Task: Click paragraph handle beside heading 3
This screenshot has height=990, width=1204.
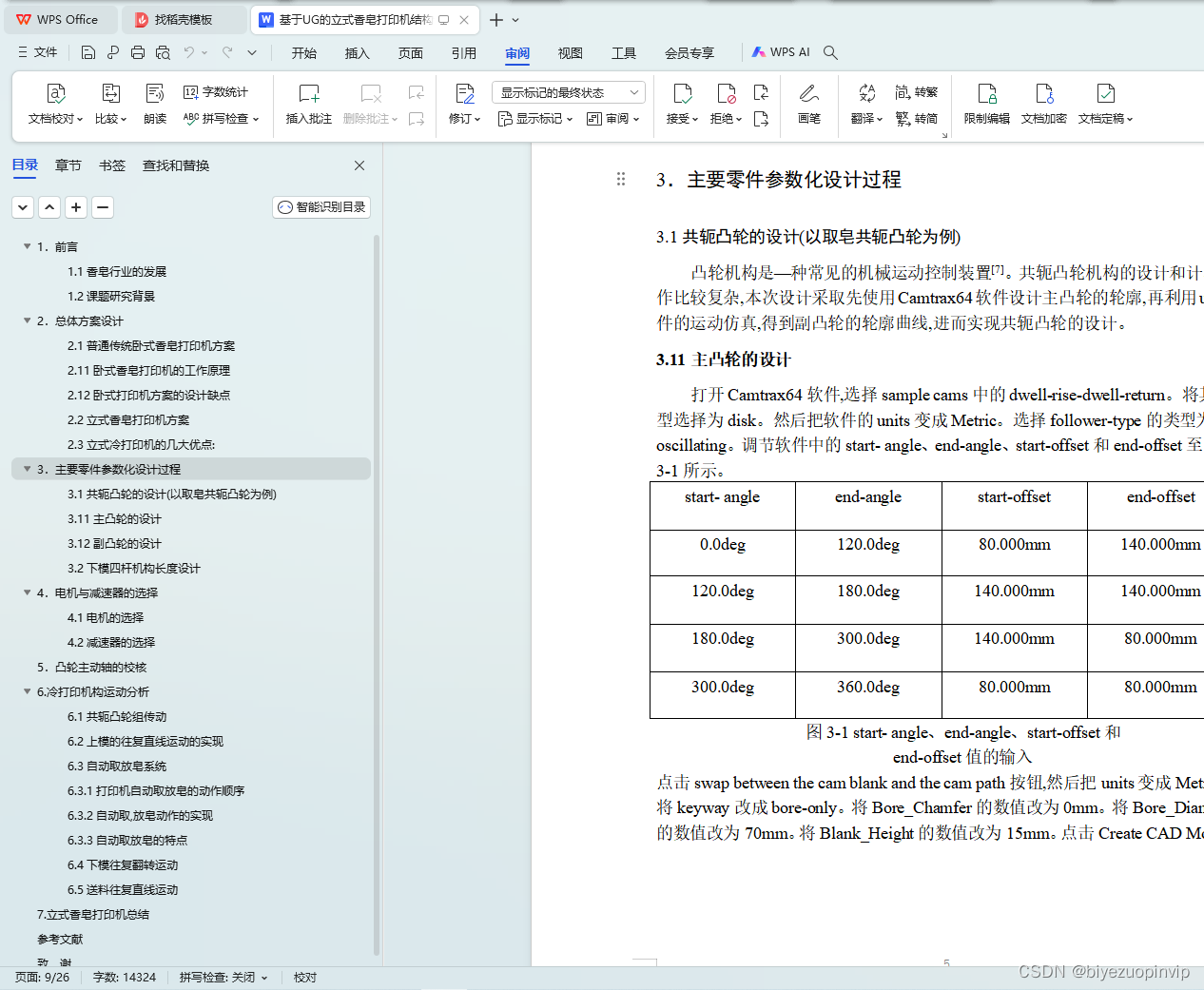Action: tap(621, 179)
